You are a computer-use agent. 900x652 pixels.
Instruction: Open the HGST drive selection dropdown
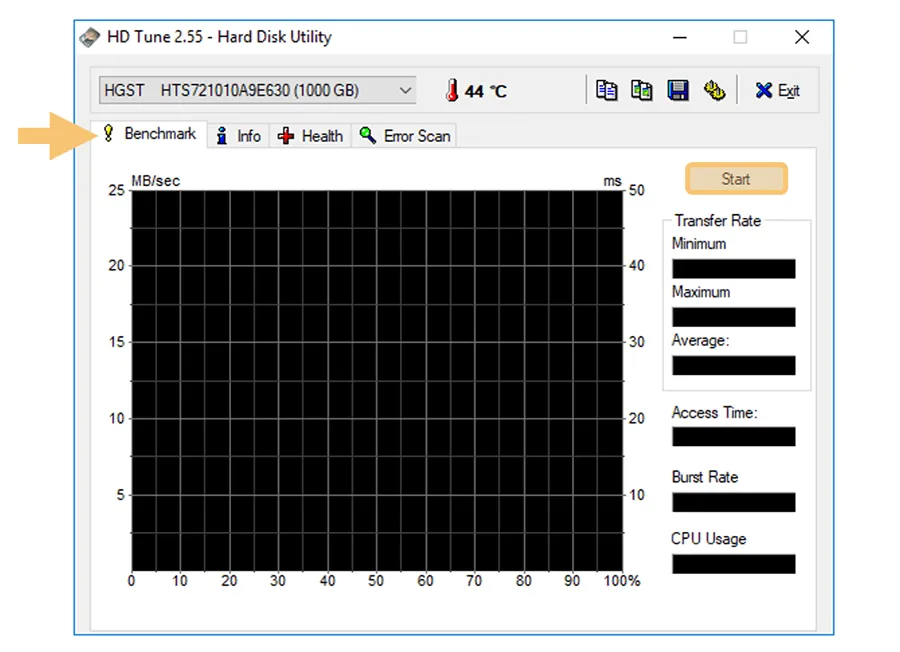(258, 91)
